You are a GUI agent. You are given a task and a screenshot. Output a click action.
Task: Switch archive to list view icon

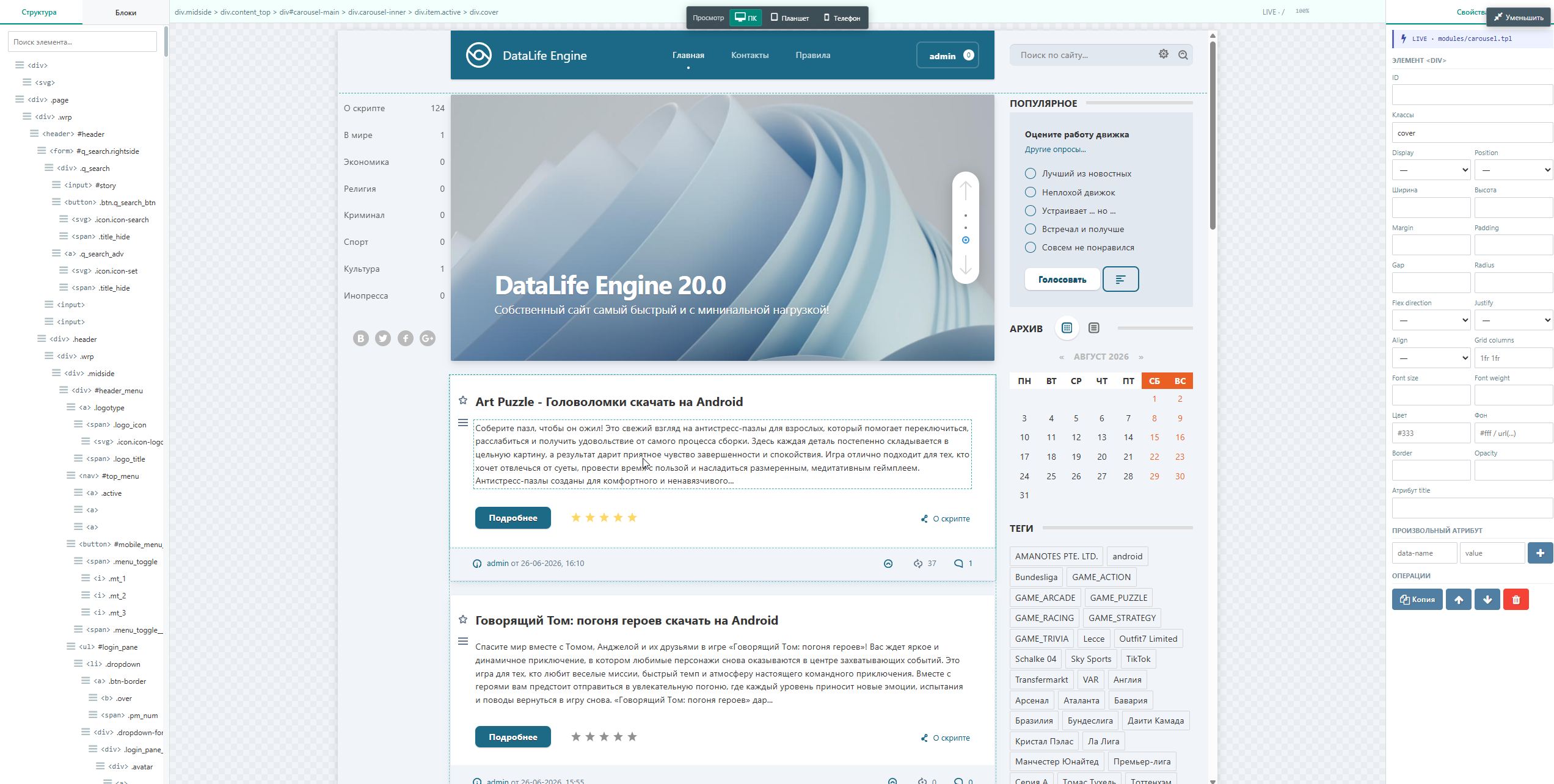(1093, 328)
